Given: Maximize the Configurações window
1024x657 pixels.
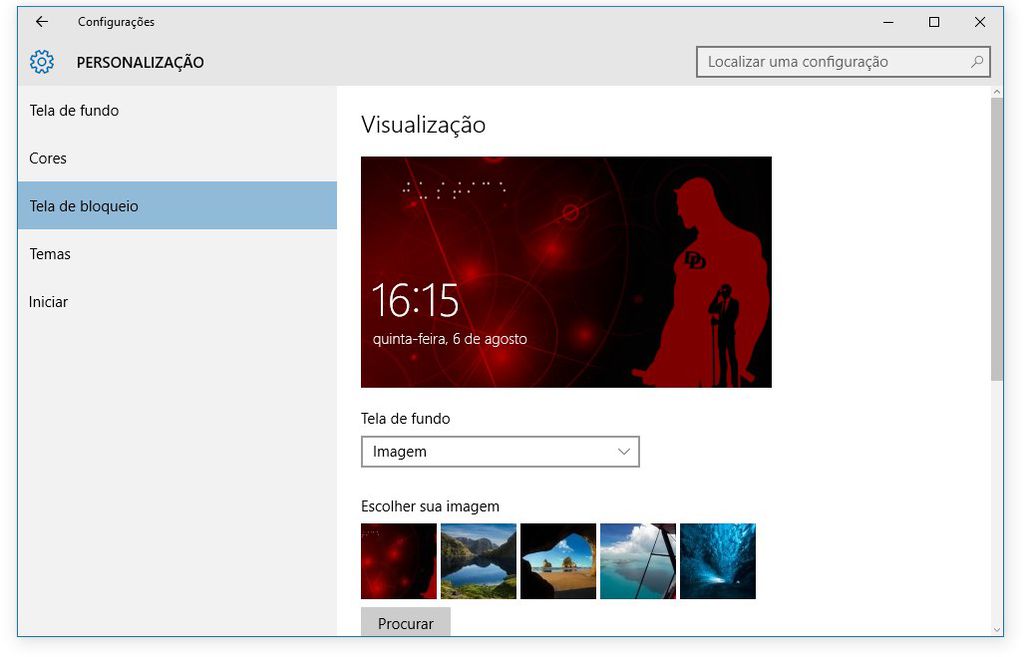Looking at the screenshot, I should tap(934, 22).
